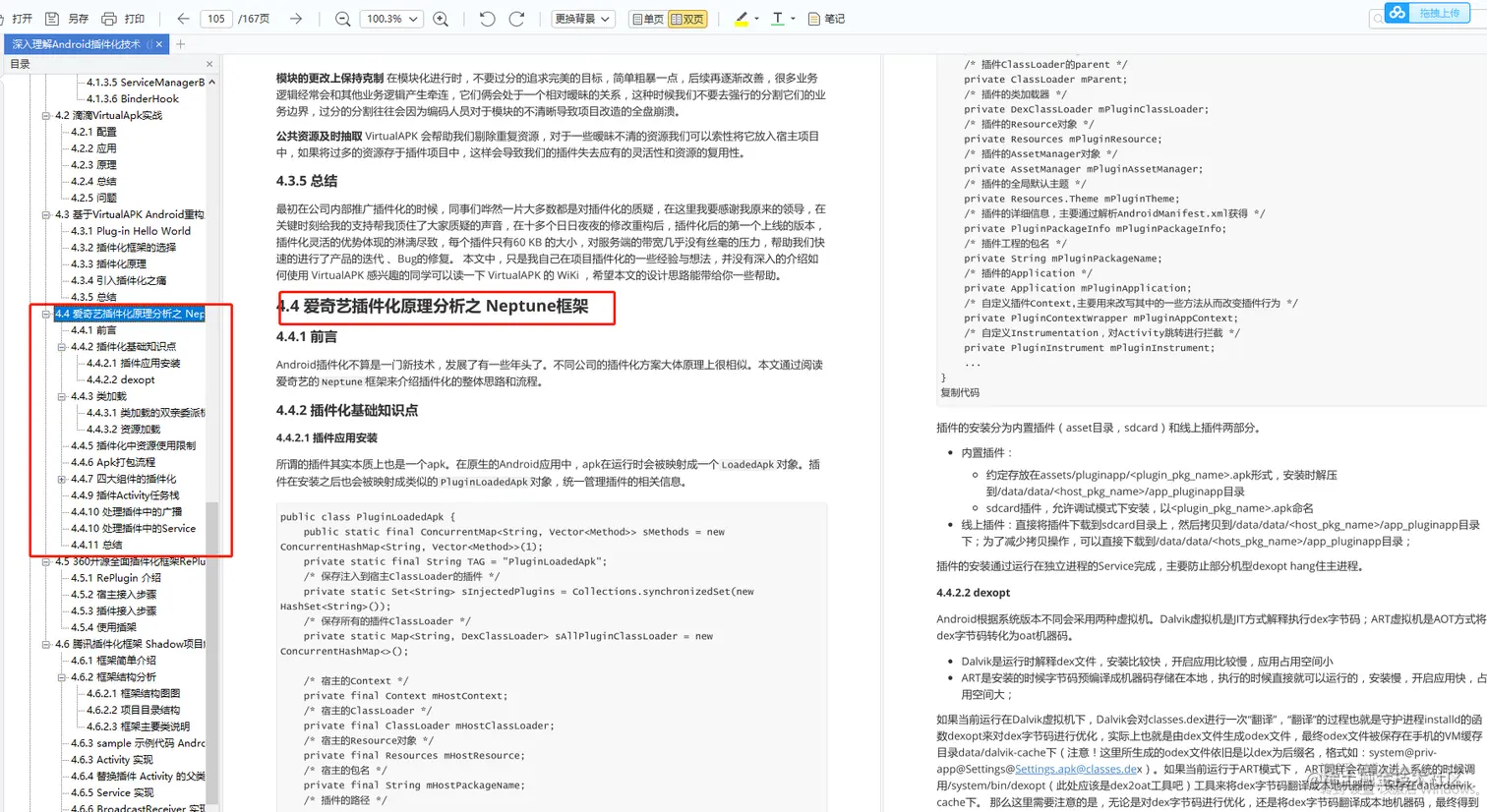The height and width of the screenshot is (812, 1487).
Task: Select outline item 4.4.10 处理插件中的Service
Action: pos(133,529)
